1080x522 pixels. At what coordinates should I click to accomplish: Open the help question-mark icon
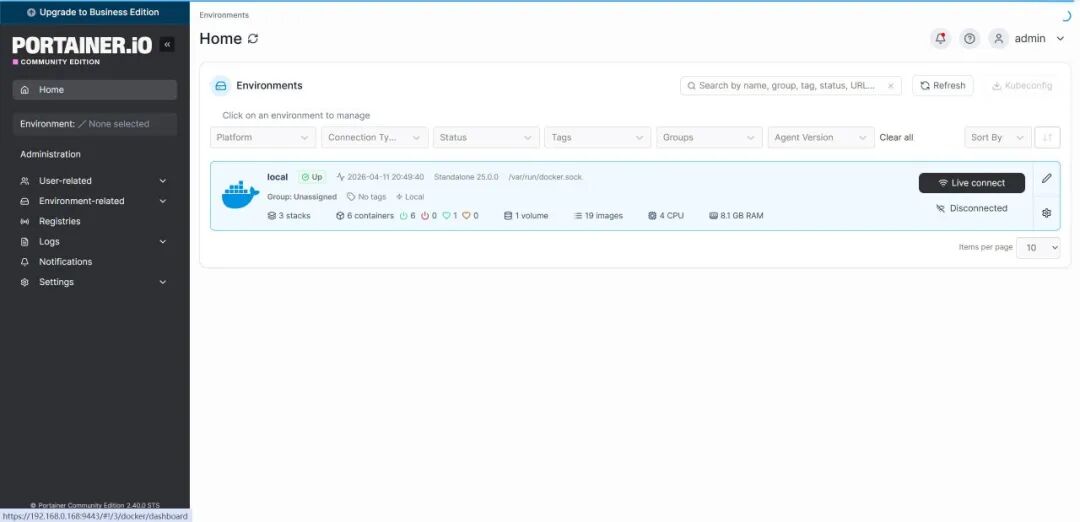click(970, 39)
